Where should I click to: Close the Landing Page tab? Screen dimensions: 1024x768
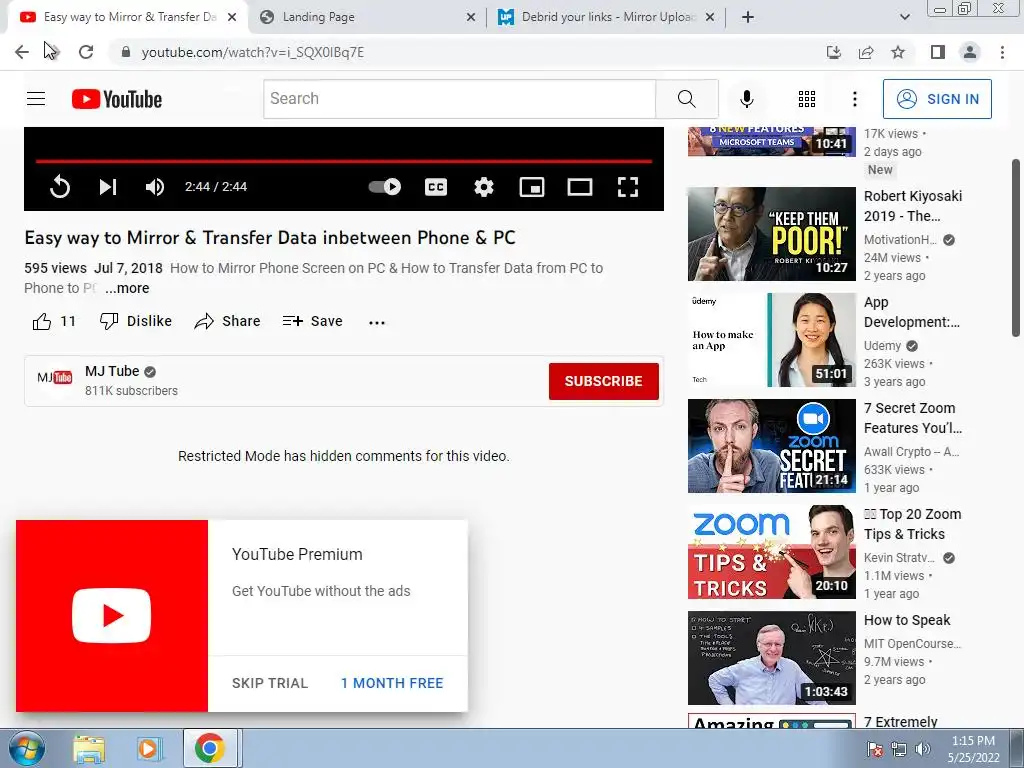pyautogui.click(x=471, y=18)
